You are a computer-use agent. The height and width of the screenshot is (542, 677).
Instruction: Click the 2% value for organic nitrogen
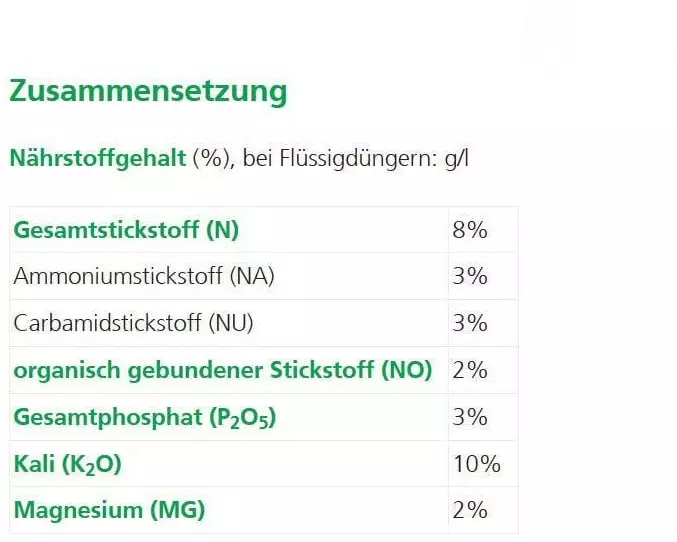(469, 370)
